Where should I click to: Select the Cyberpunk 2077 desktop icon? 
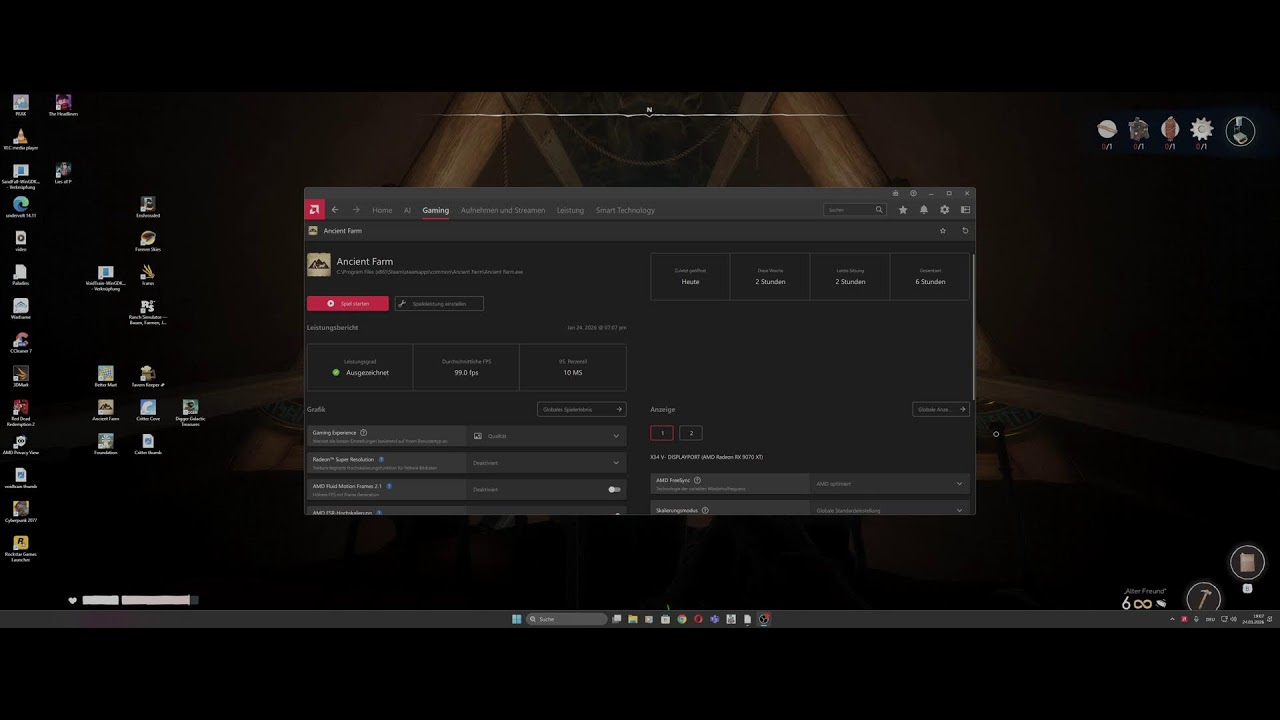tap(20, 511)
